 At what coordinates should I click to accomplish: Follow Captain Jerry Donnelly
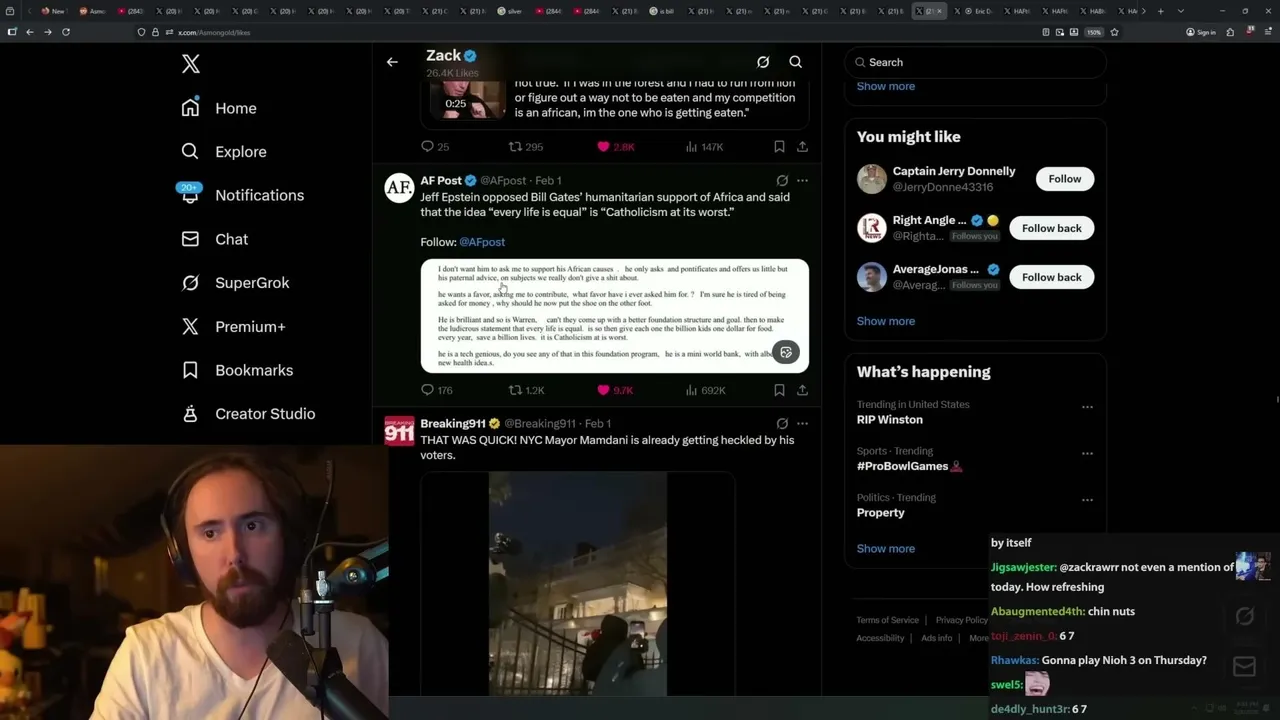tap(1065, 179)
